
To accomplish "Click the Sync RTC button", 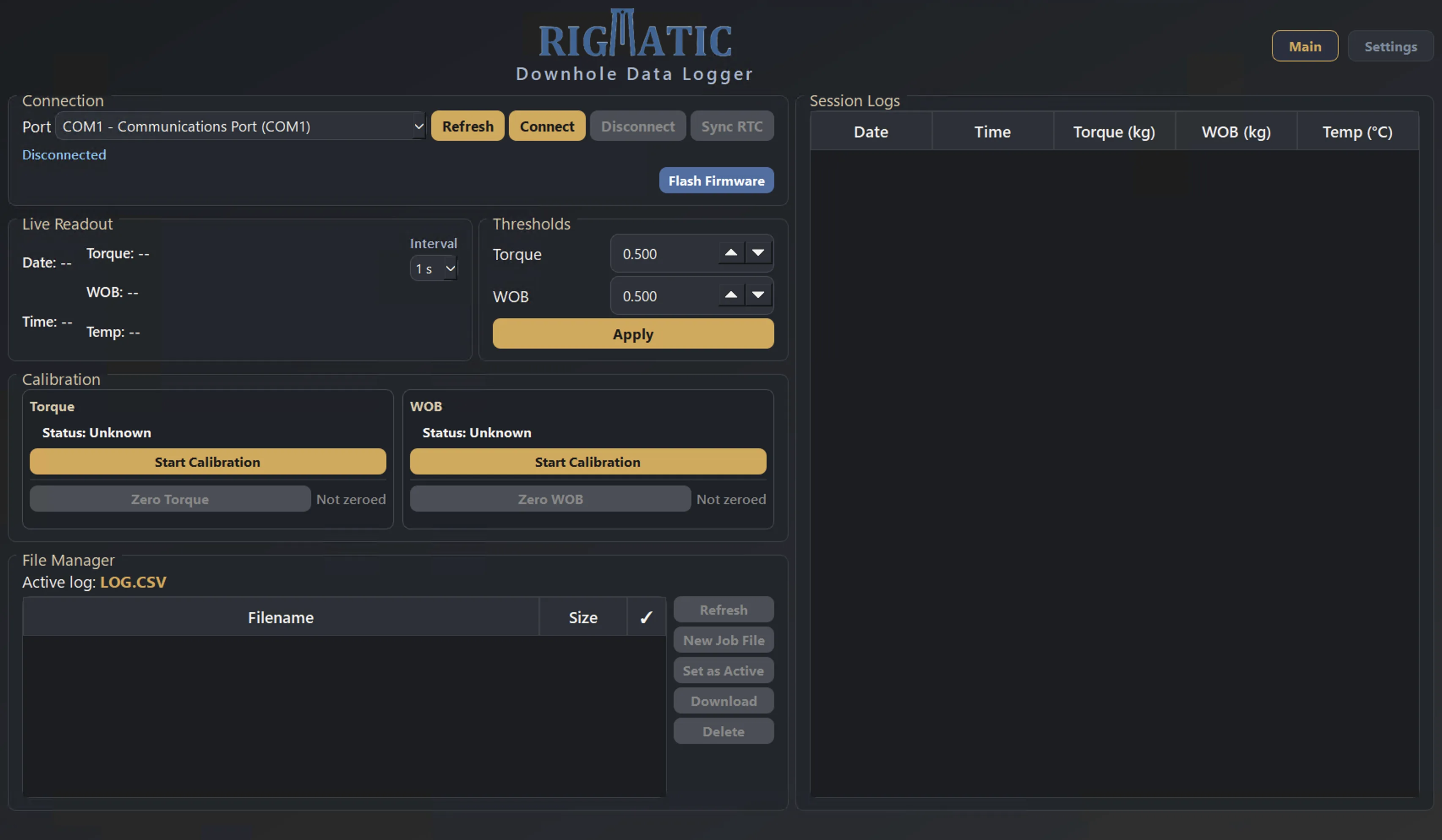I will coord(732,126).
